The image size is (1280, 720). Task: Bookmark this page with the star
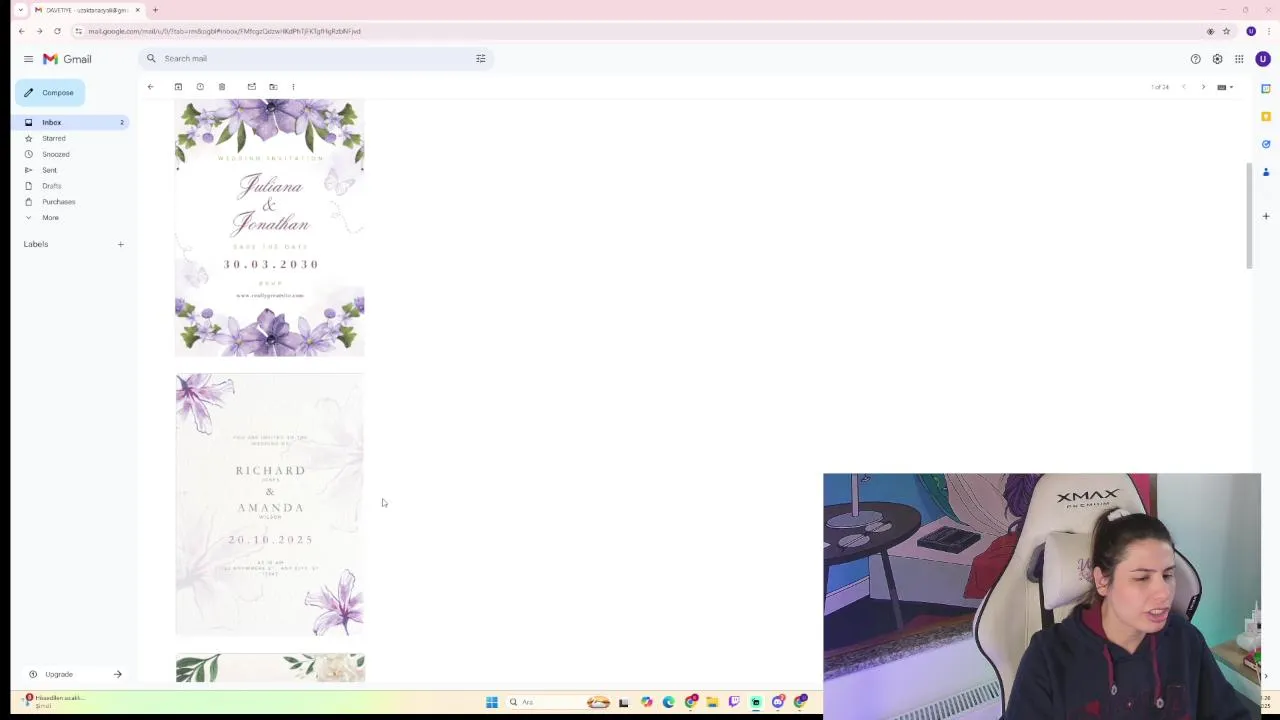click(1226, 31)
